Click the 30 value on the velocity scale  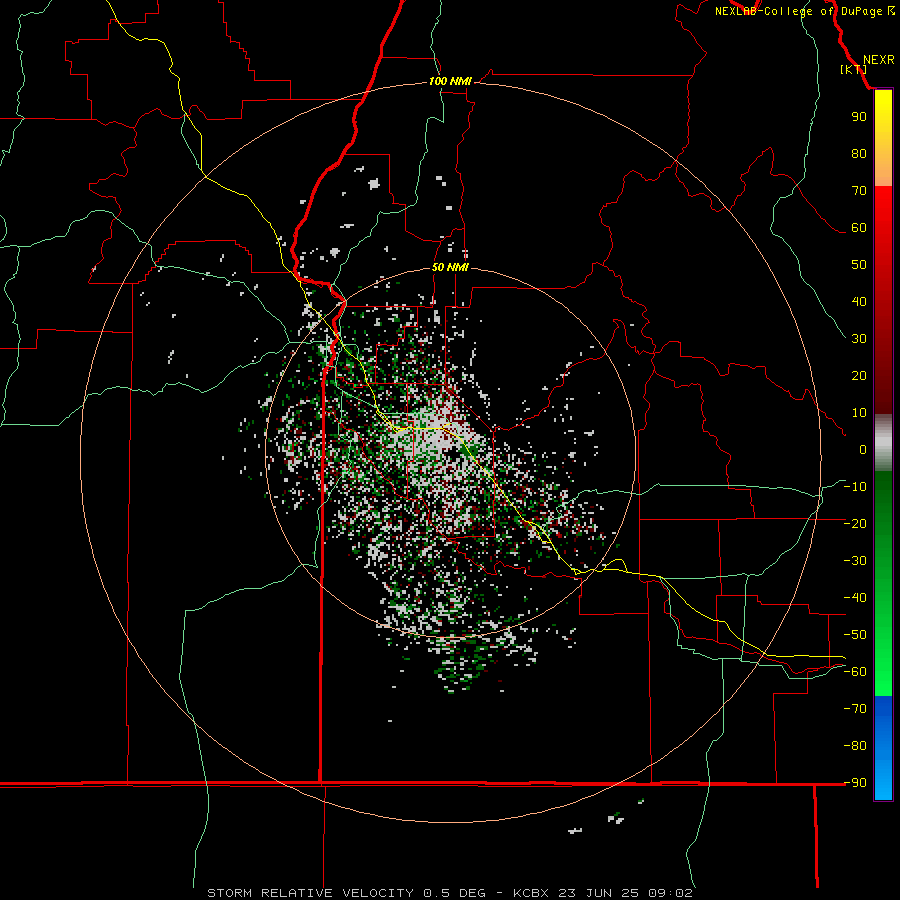859,339
